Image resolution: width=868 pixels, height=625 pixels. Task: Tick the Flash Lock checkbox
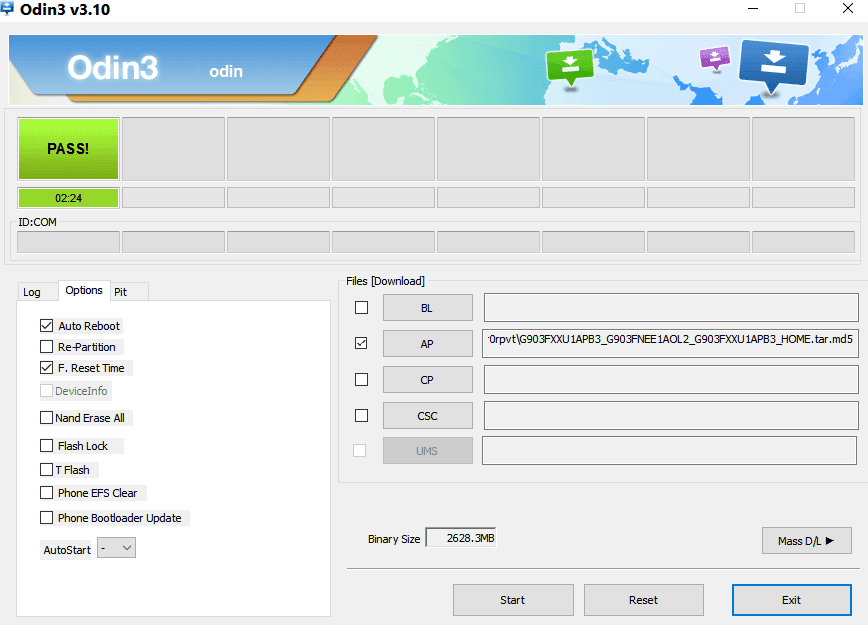46,446
